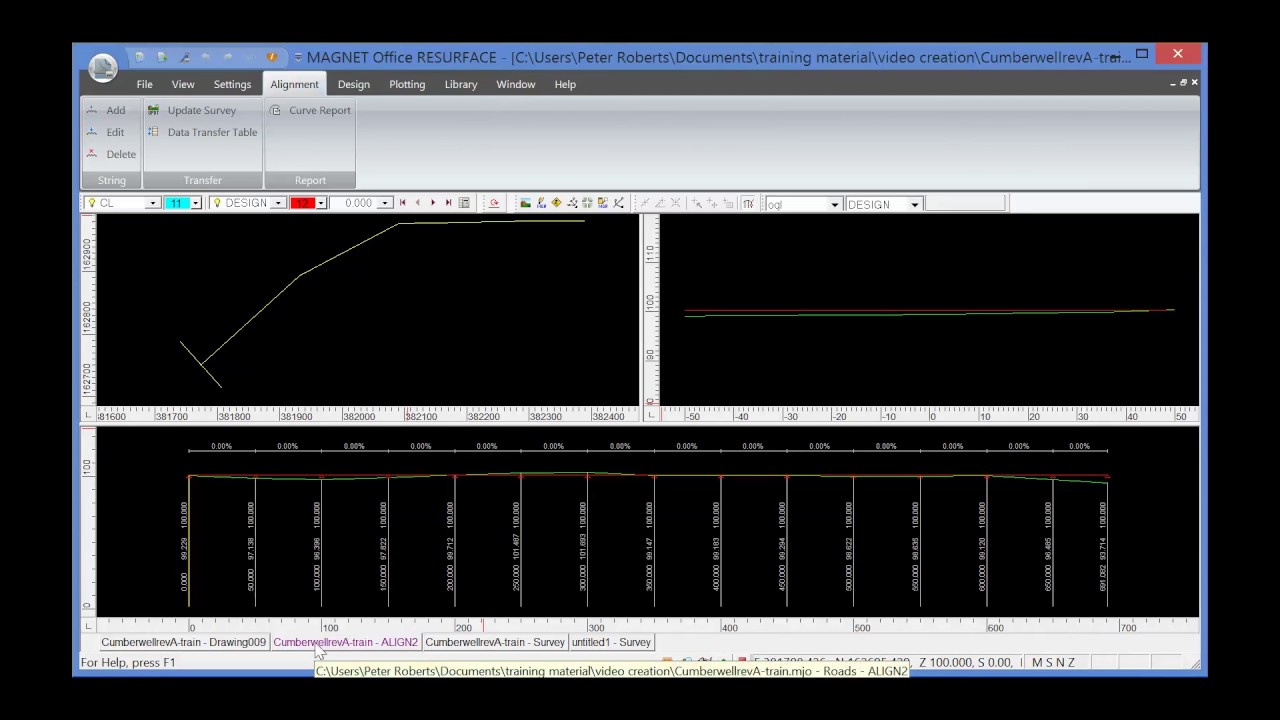Click the greyed point-select cursor icon
Viewport: 1280px width, 720px height.
pos(697,203)
